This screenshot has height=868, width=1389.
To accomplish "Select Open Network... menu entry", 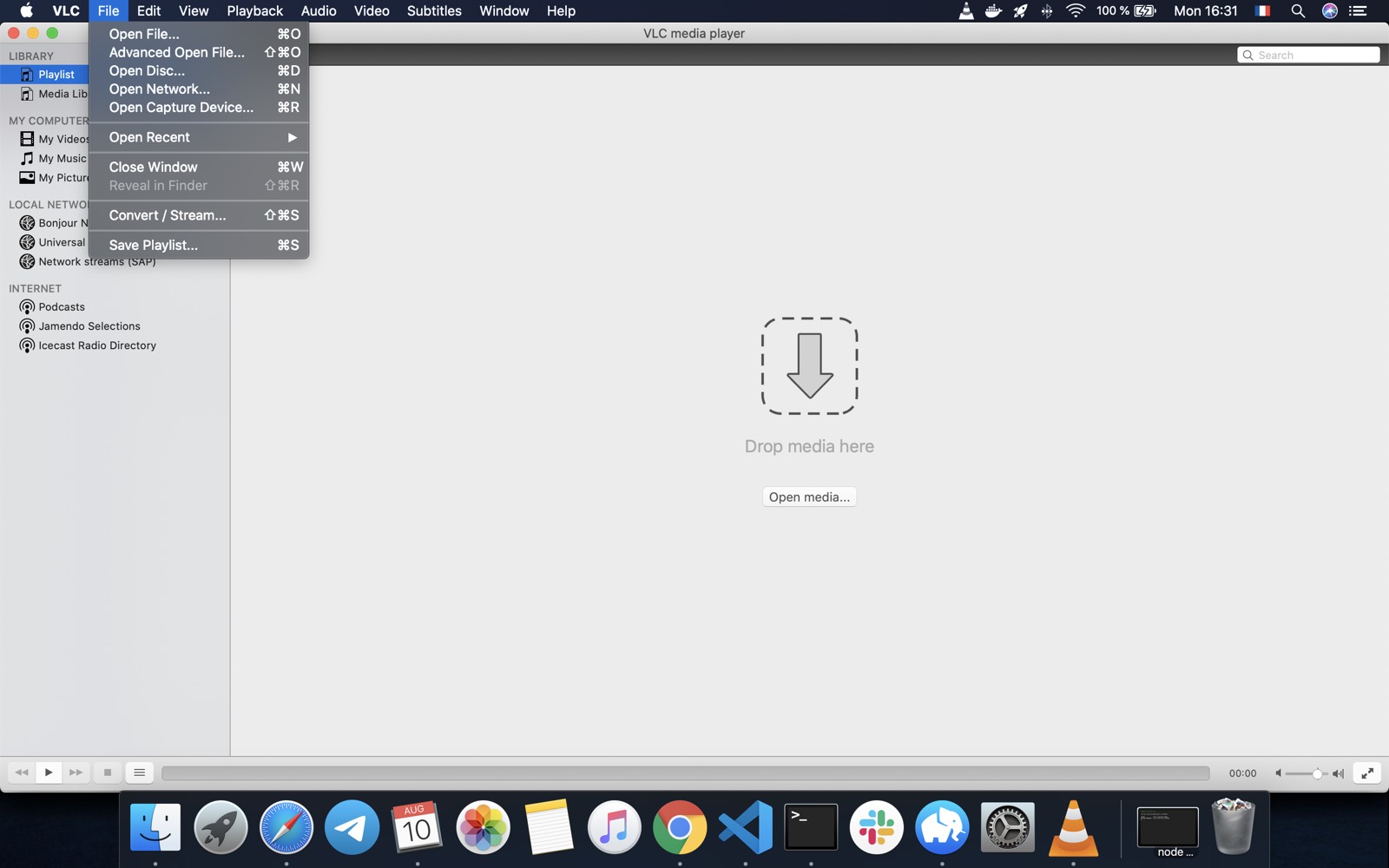I will pos(160,89).
